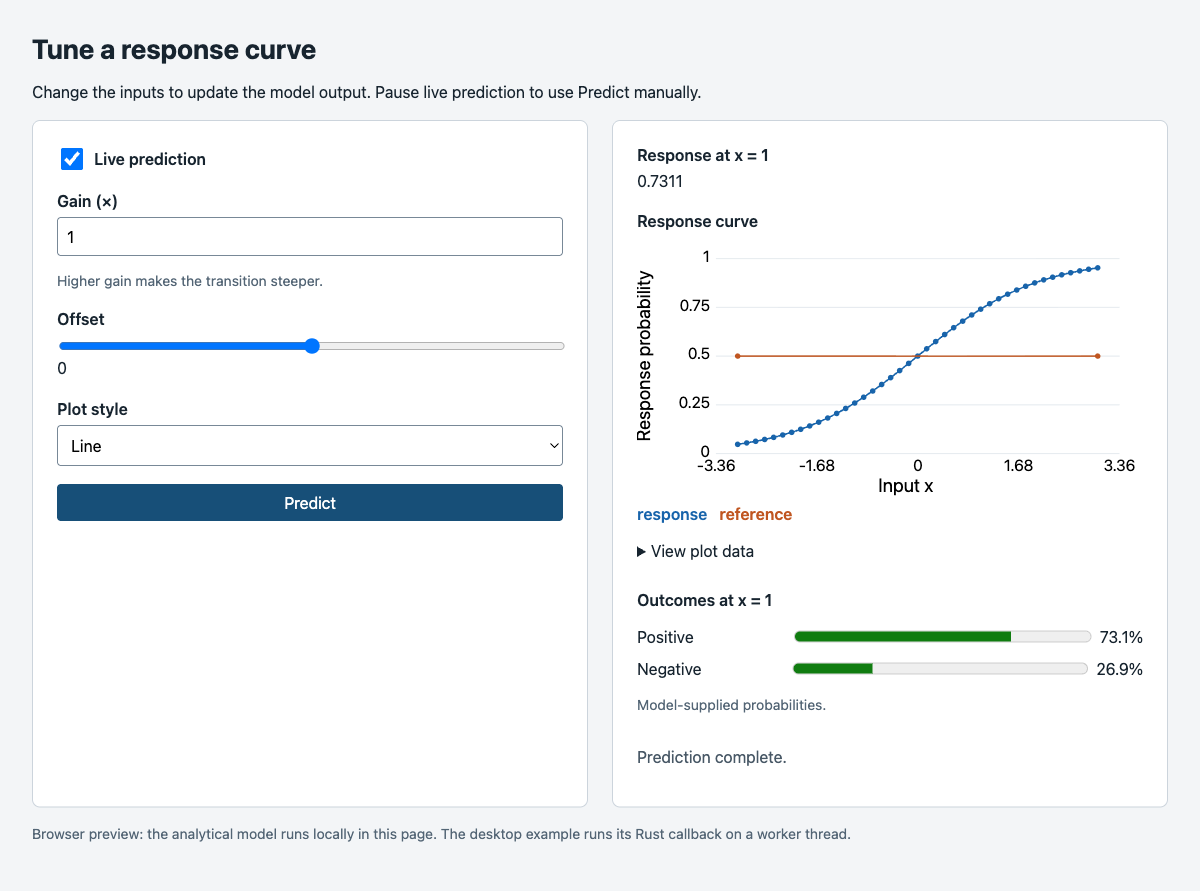Image resolution: width=1200 pixels, height=891 pixels.
Task: Click the -1.68 x-axis tick label
Action: (x=817, y=466)
